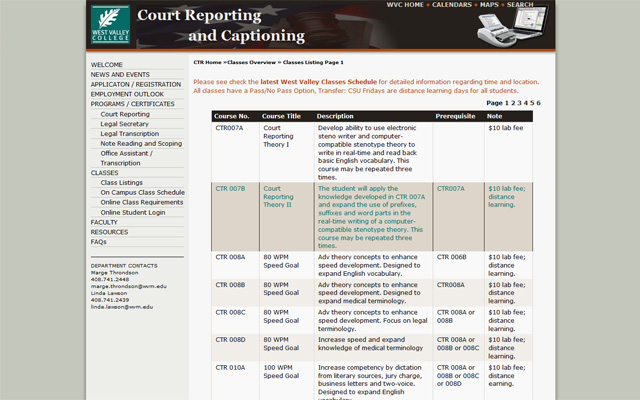
Task: Open EMPLOYMENT OUTLOOK sidebar item
Action: click(x=127, y=94)
